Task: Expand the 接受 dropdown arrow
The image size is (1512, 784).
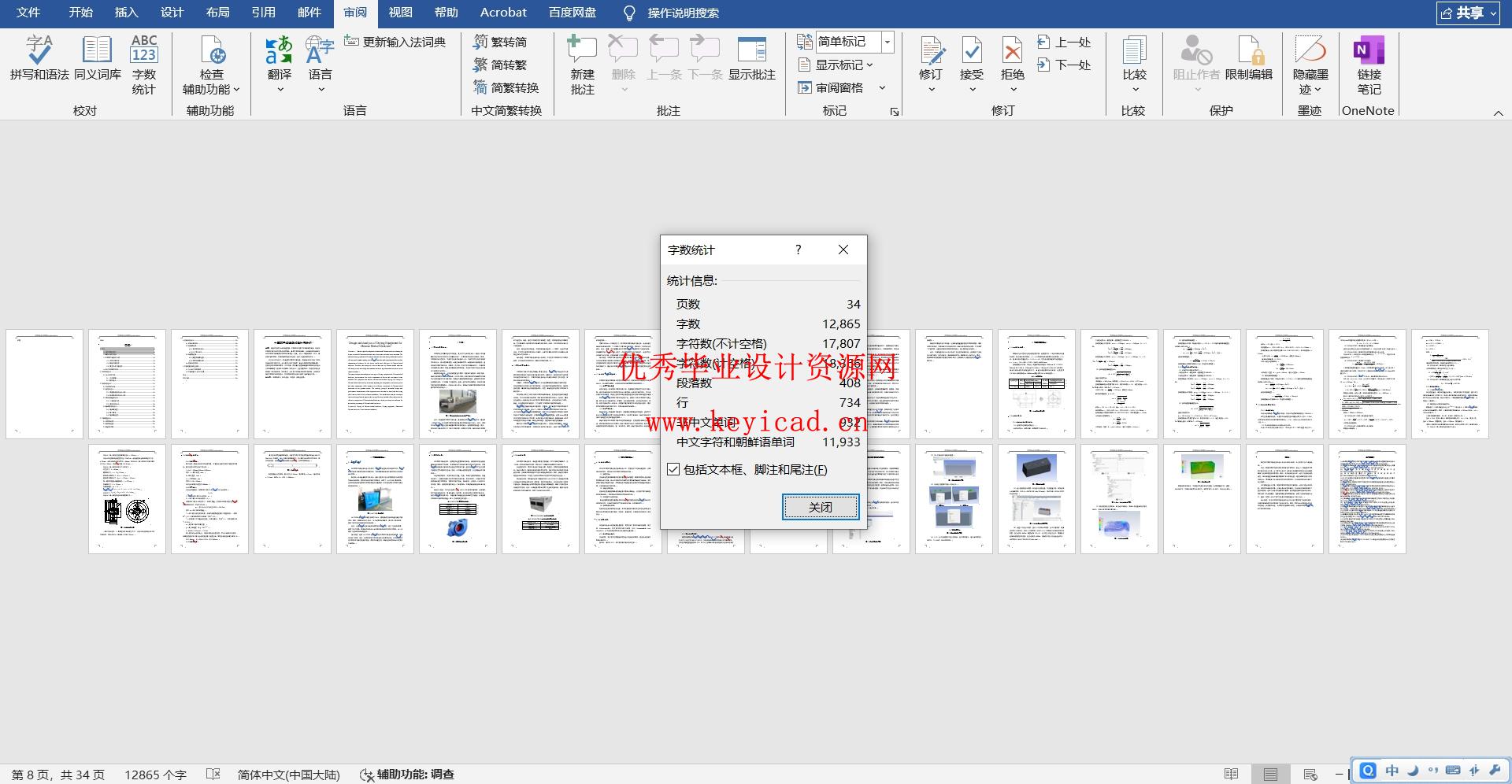Action: (x=972, y=89)
